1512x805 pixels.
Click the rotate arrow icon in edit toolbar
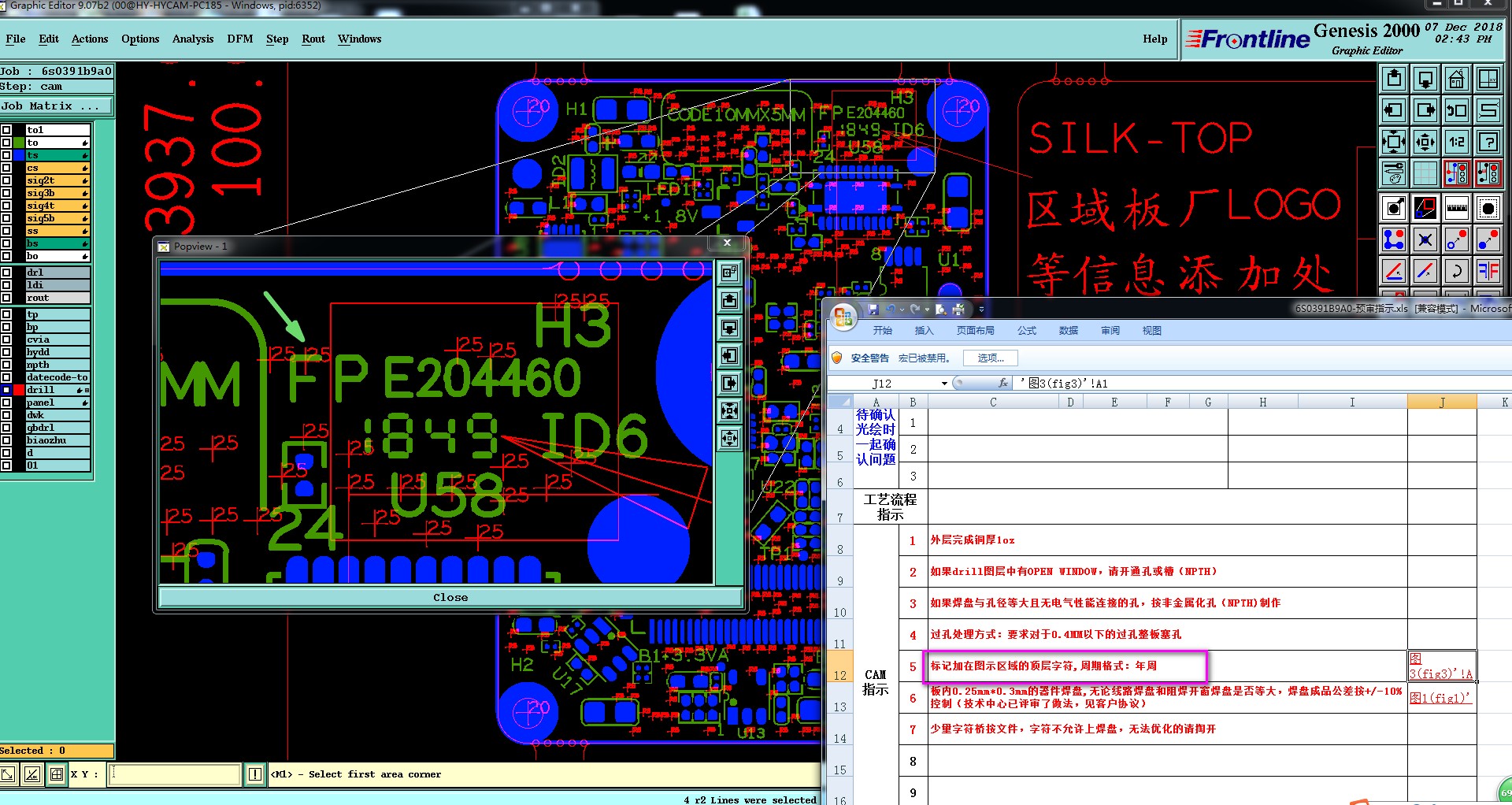[1457, 271]
